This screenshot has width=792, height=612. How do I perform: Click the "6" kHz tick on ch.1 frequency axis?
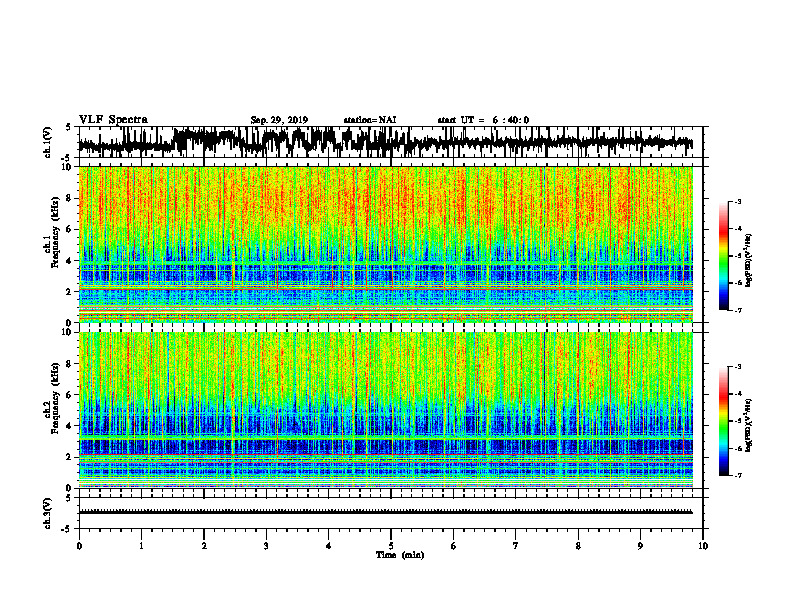tap(69, 230)
